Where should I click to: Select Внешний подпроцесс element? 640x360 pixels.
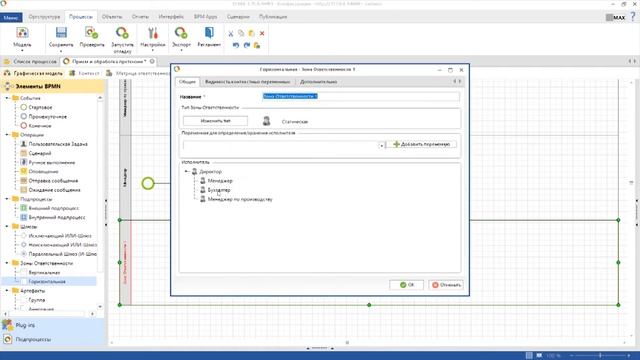[53, 209]
